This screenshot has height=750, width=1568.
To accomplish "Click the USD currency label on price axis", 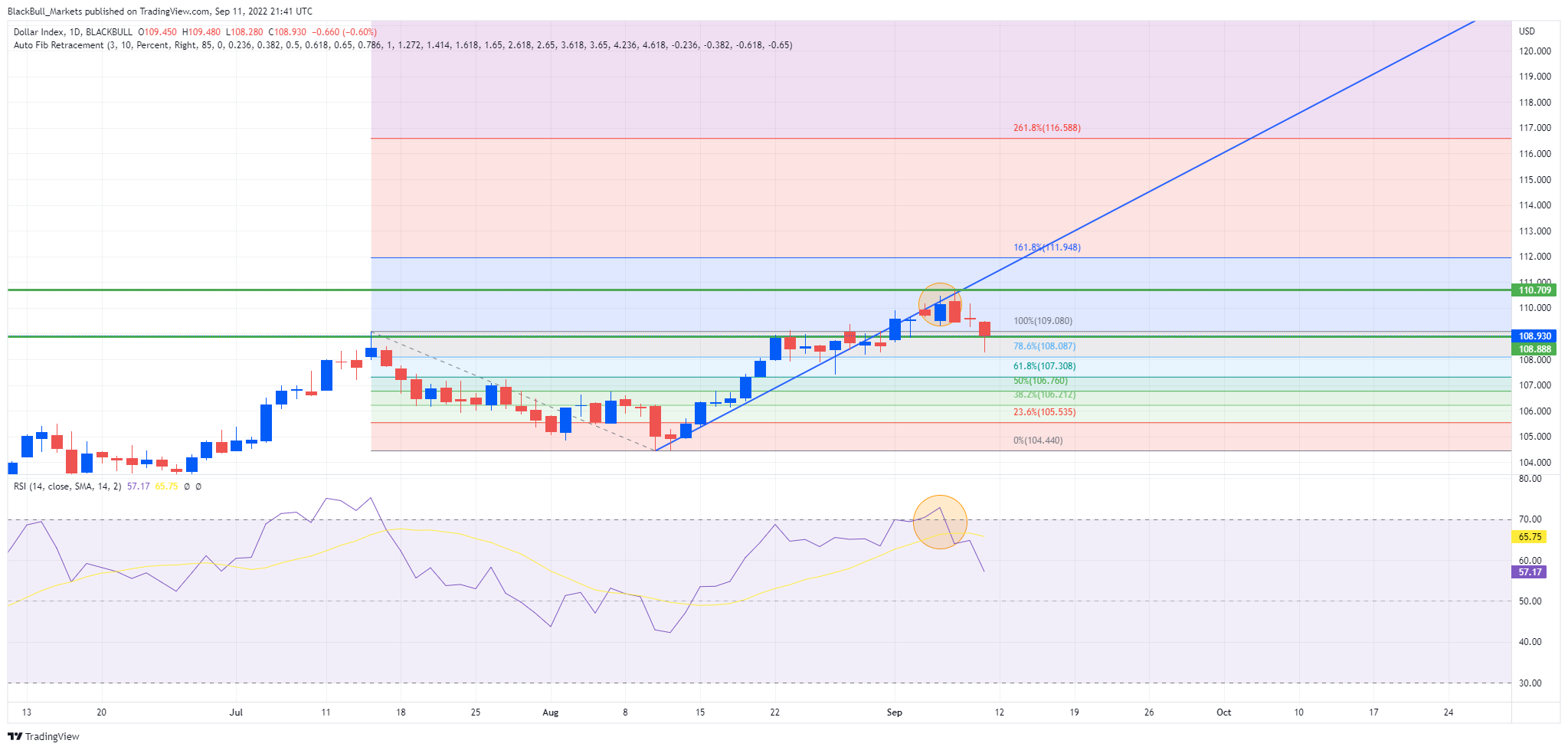I will pos(1527,31).
